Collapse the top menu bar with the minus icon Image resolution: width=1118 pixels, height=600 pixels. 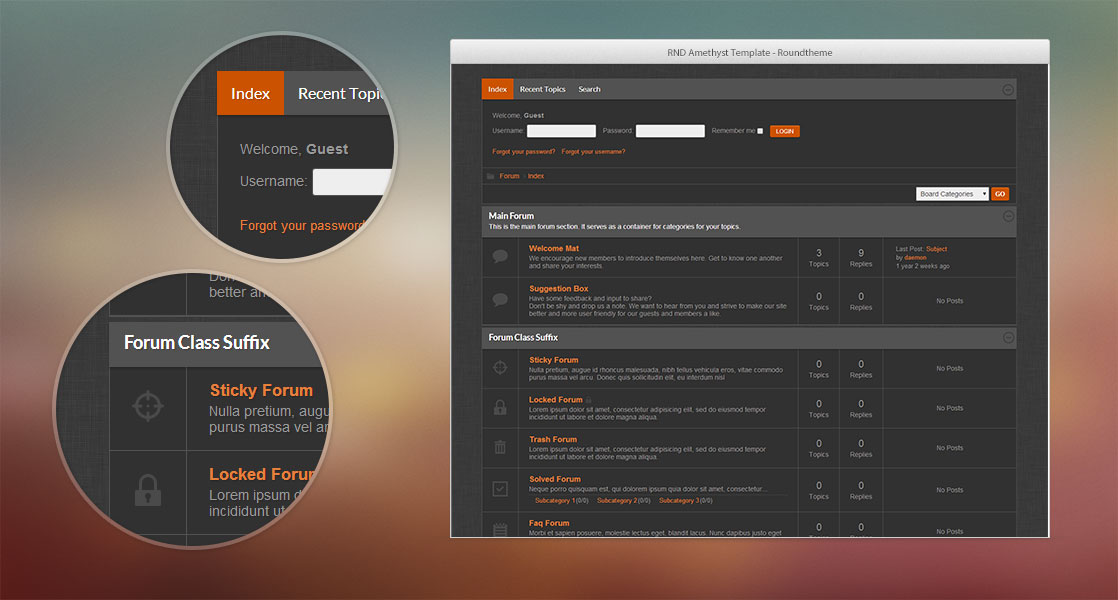point(1007,89)
